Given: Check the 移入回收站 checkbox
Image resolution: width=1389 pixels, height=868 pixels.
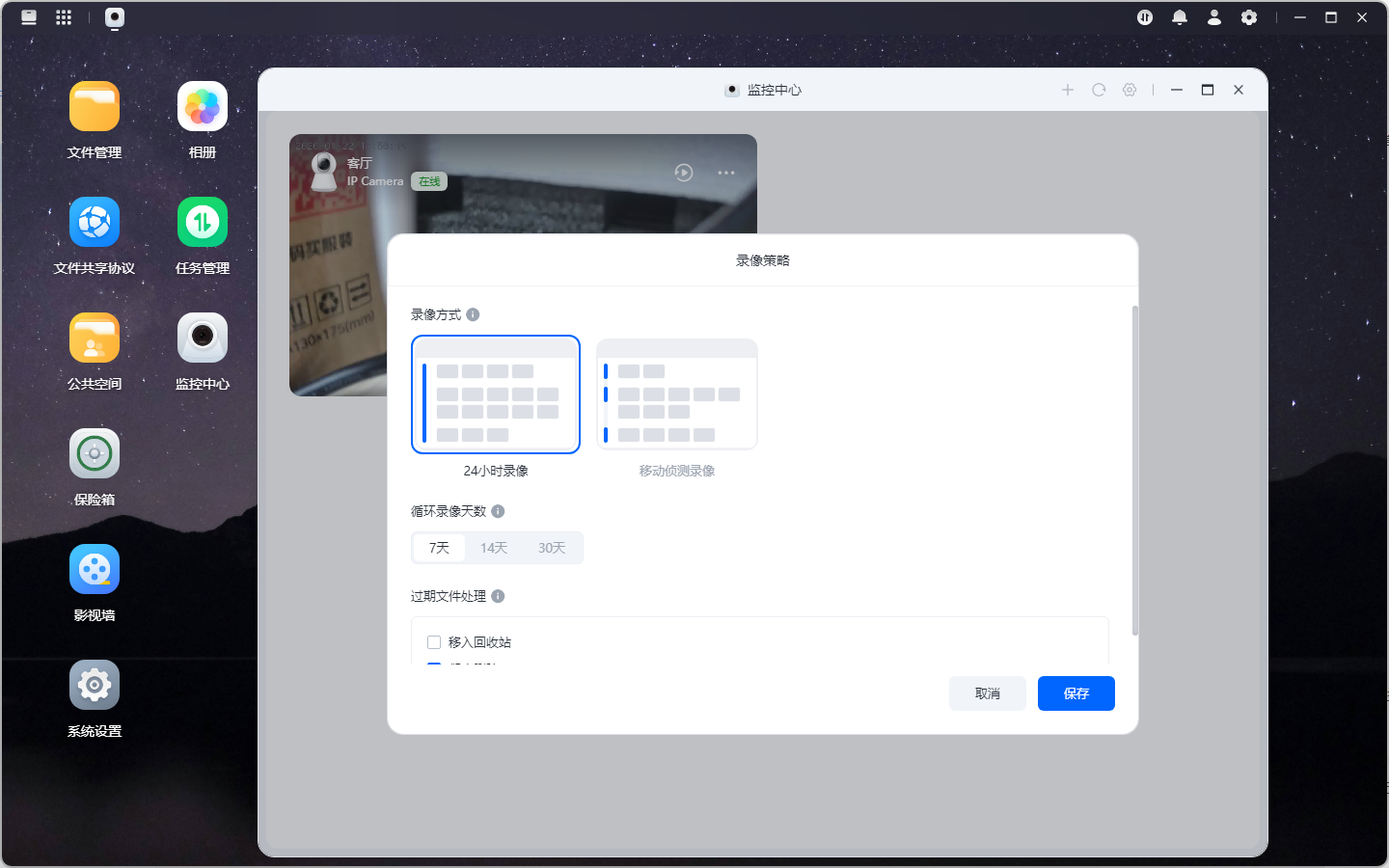Looking at the screenshot, I should tap(434, 642).
